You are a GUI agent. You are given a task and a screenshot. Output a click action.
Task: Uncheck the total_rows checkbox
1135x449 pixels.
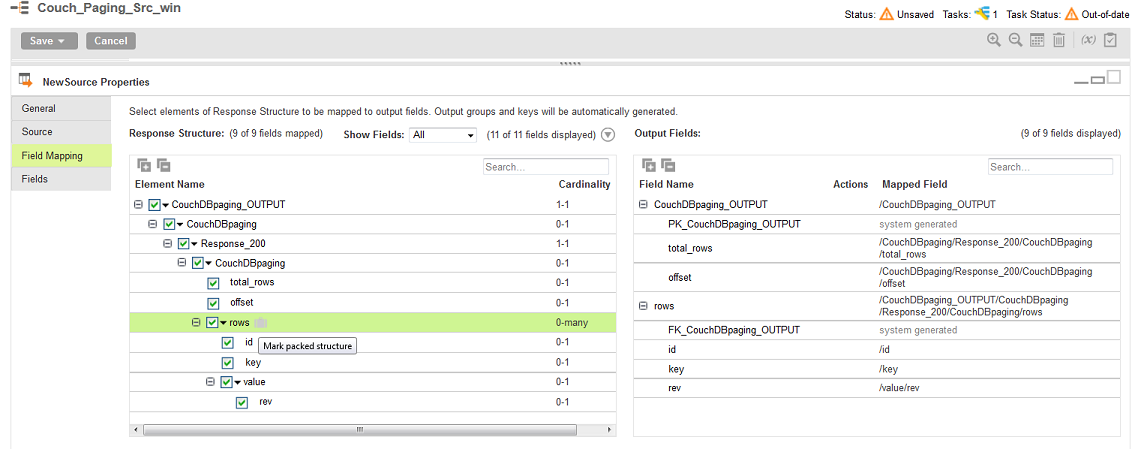coord(213,283)
